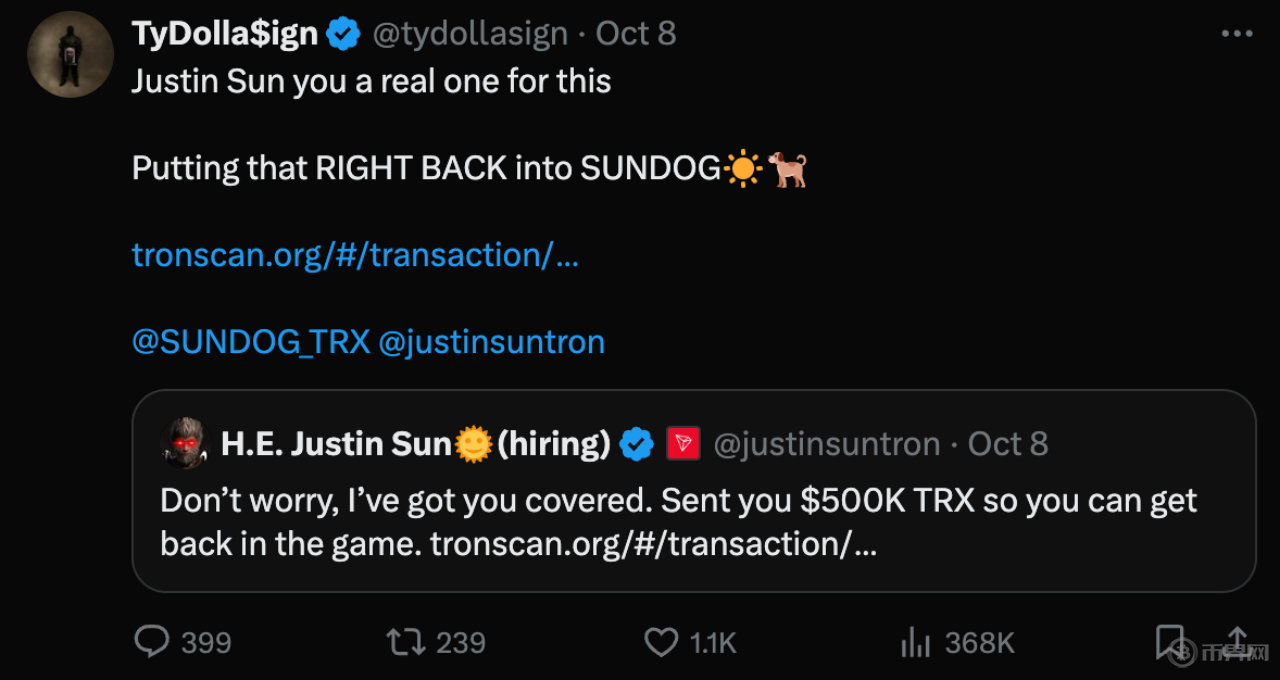1280x680 pixels.
Task: Click Justin Sun's avatar in quoted tweet
Action: click(x=183, y=443)
